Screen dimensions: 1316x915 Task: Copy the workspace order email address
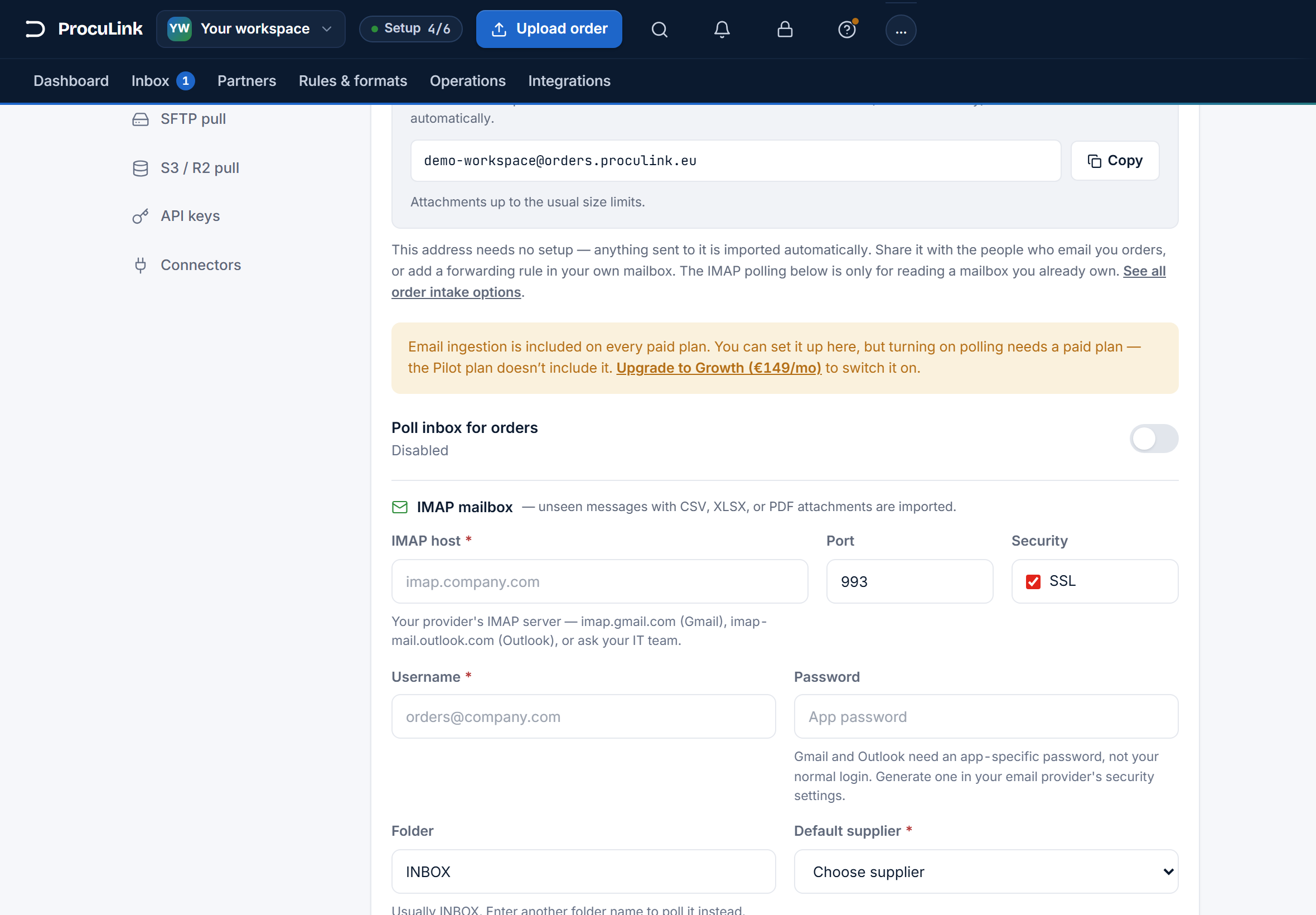pyautogui.click(x=1115, y=161)
